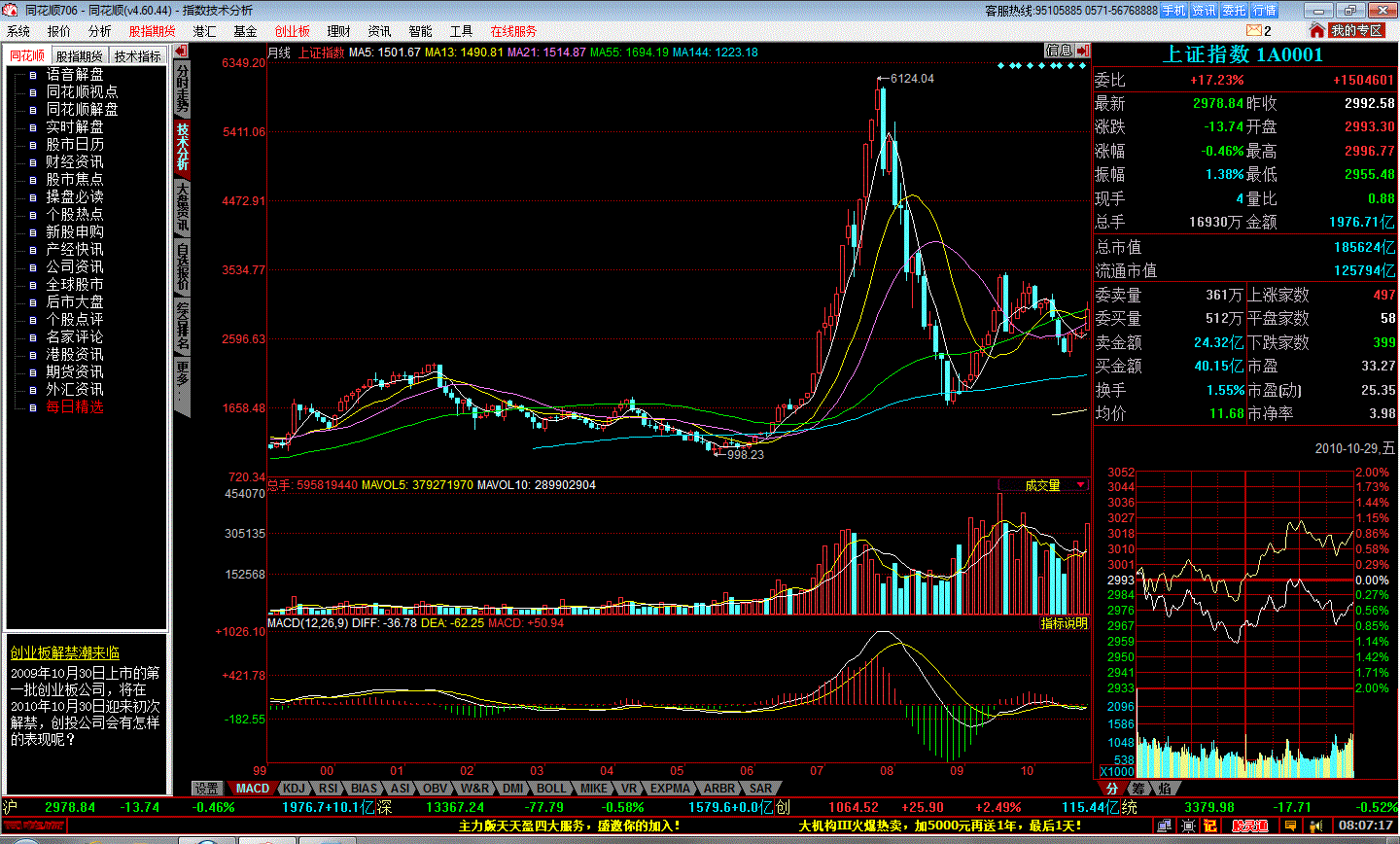Open the 综合排名 vertical sidebar tab
The image size is (1400, 844).
(x=182, y=326)
